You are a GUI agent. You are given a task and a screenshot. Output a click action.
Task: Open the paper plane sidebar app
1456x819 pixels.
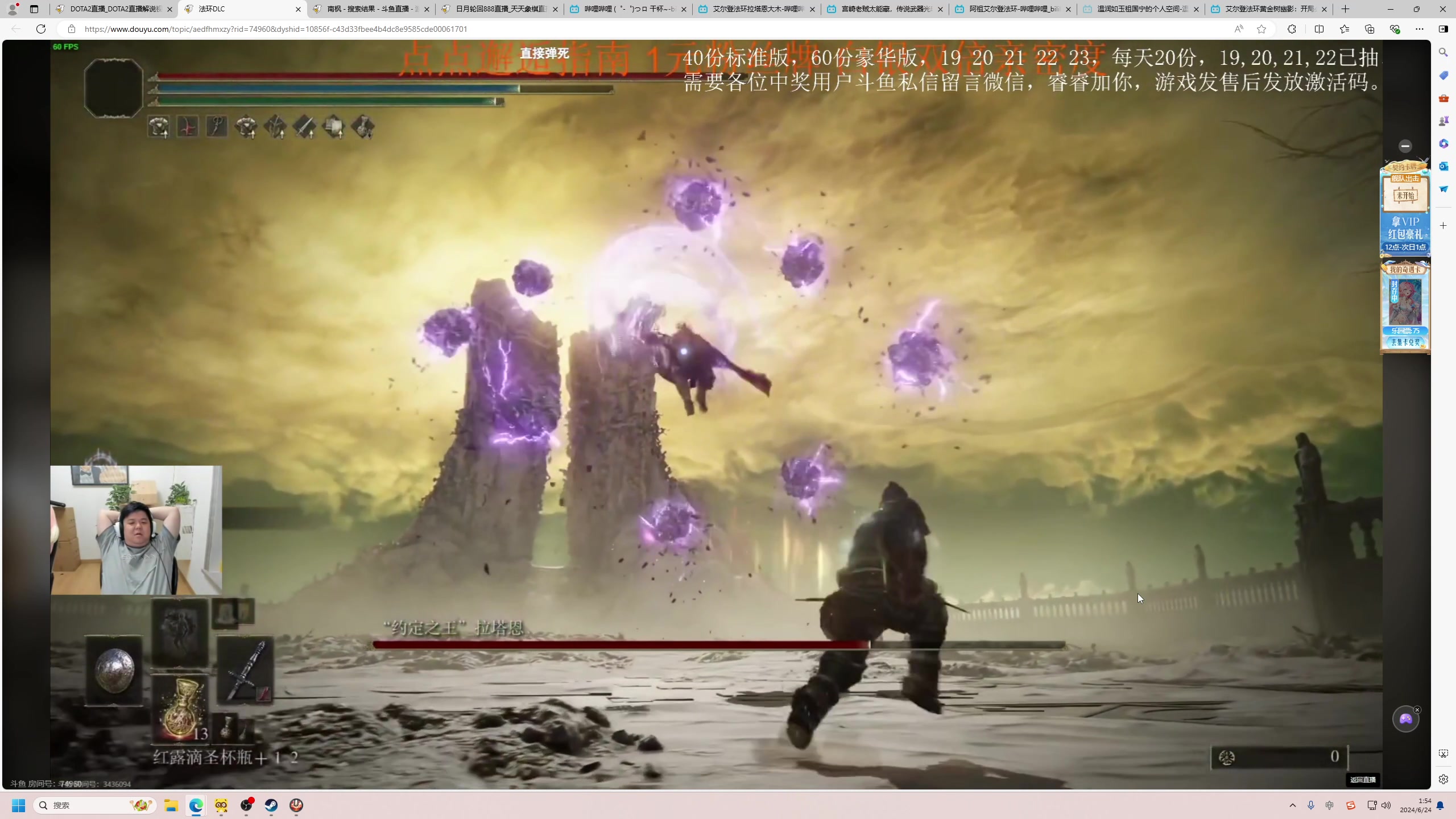(x=1443, y=189)
